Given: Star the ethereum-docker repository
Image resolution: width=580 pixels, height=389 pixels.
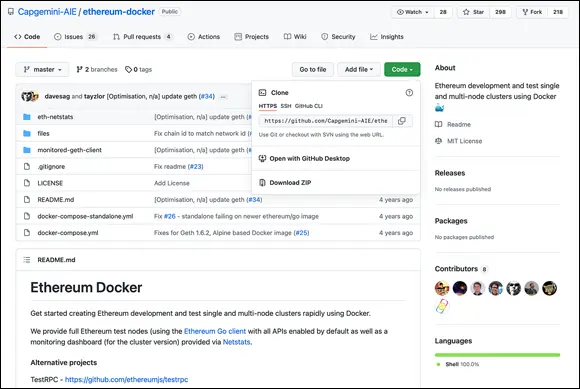Looking at the screenshot, I should pyautogui.click(x=474, y=12).
